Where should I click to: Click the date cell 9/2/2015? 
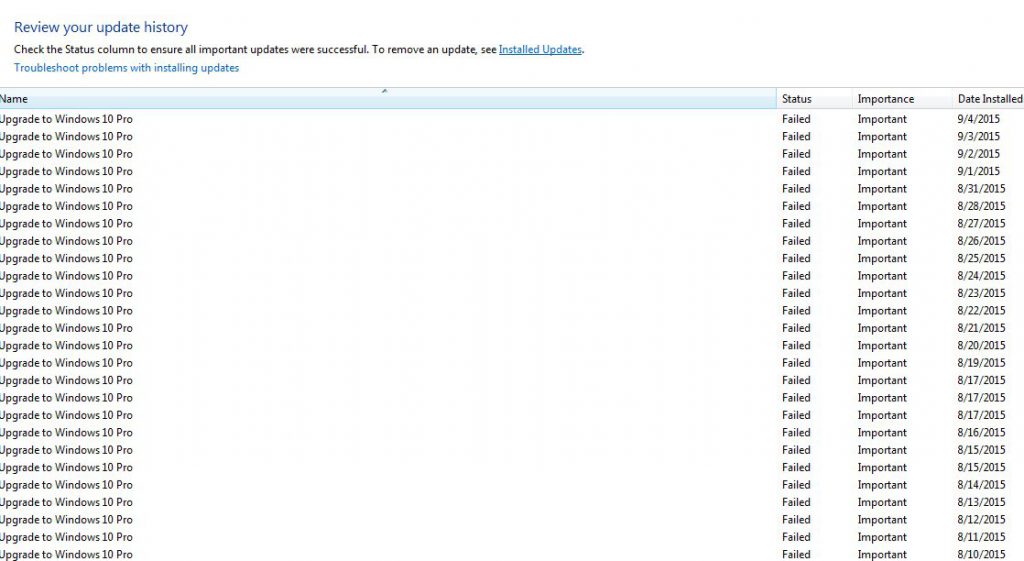pyautogui.click(x=978, y=154)
